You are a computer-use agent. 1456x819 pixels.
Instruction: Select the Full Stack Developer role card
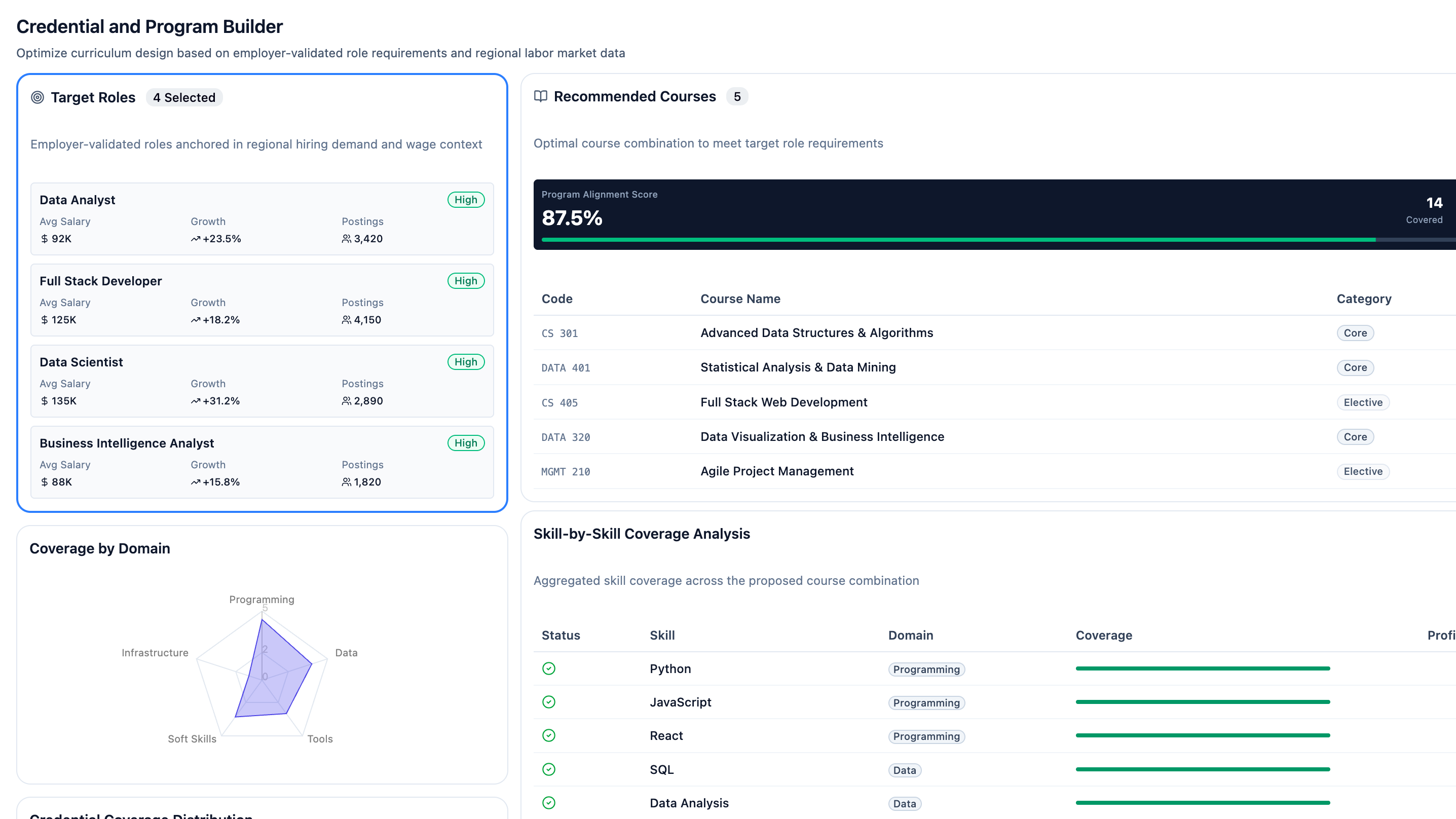pyautogui.click(x=262, y=300)
